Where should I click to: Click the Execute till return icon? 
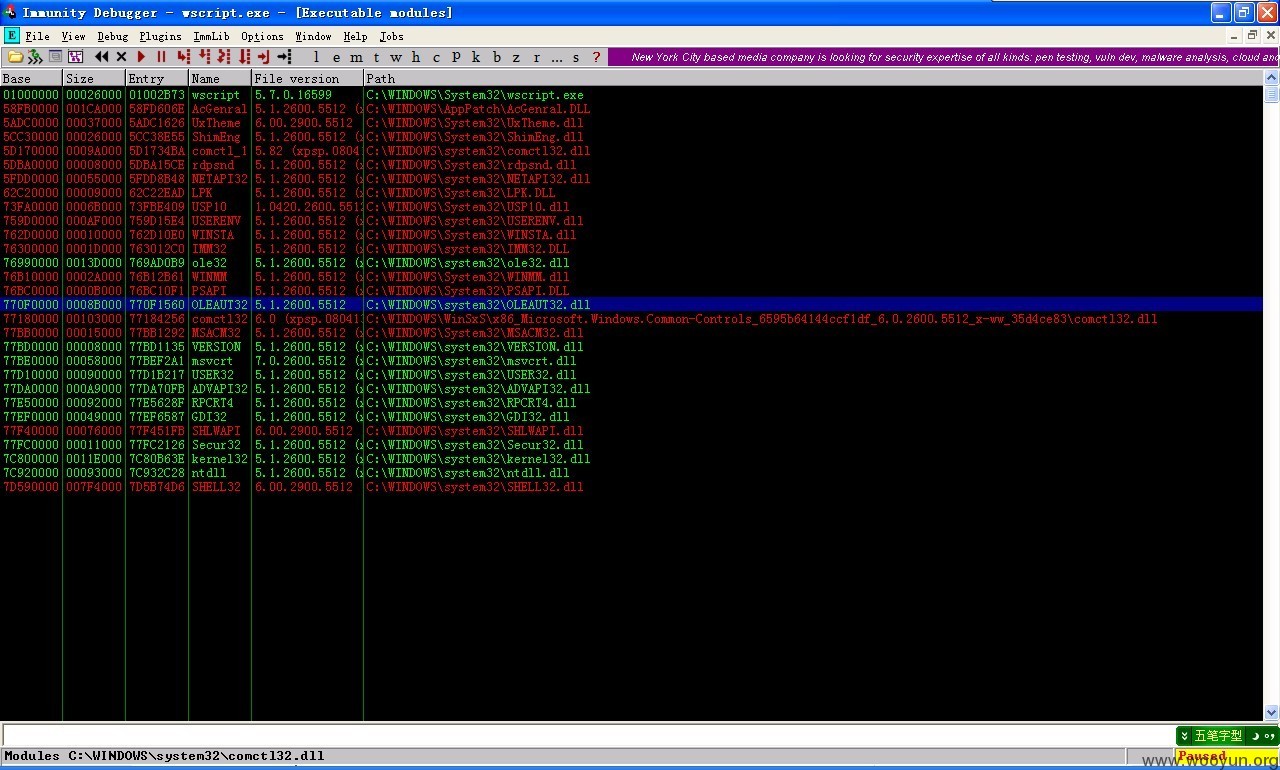(x=264, y=57)
